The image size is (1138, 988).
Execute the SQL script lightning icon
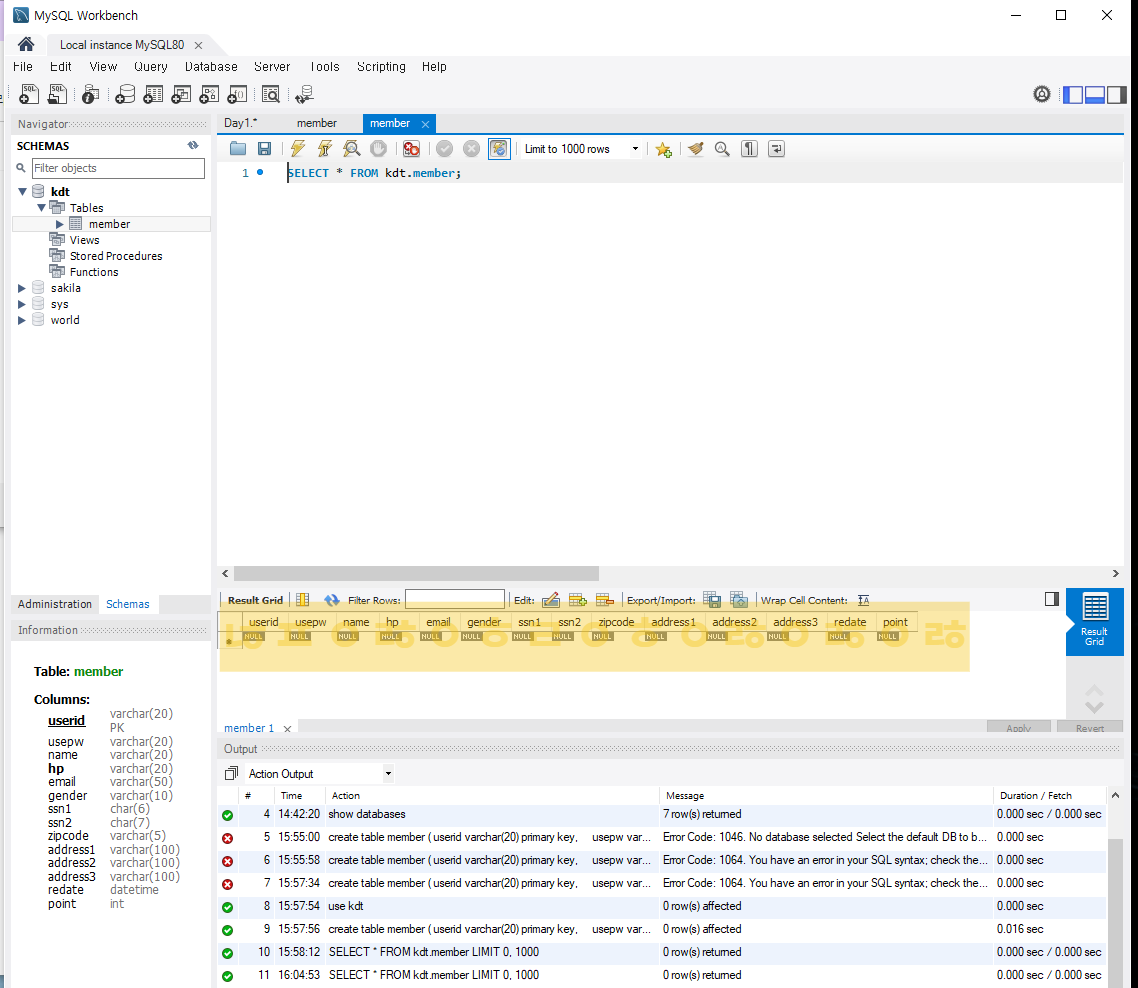pos(298,149)
